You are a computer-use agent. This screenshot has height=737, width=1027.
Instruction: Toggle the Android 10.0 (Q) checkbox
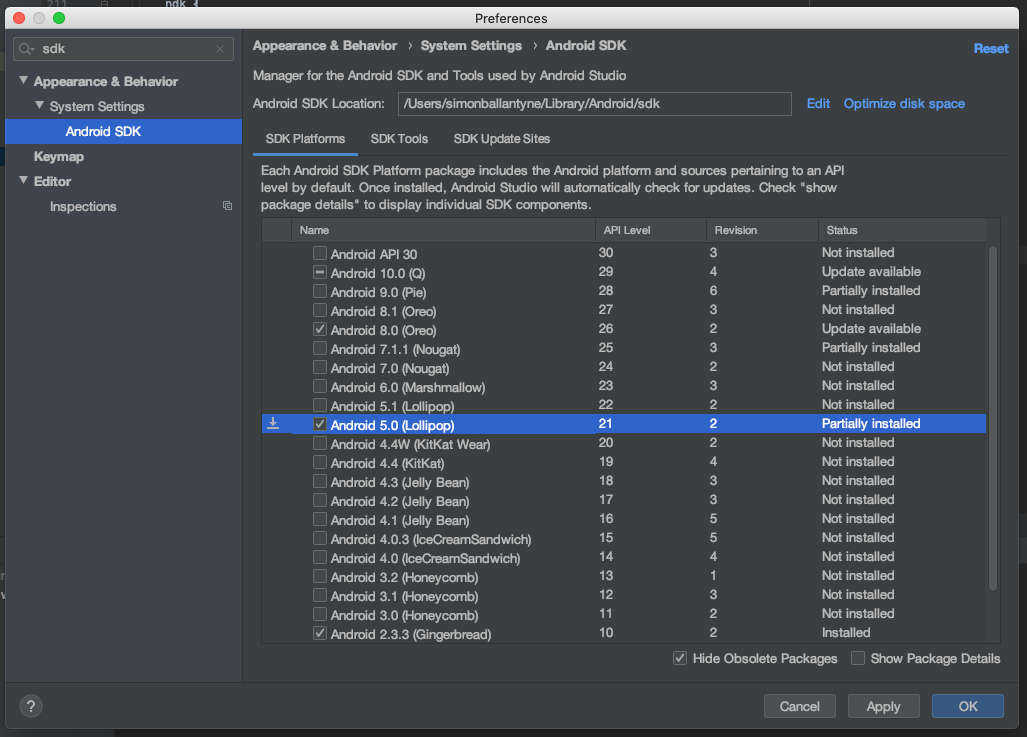pos(320,272)
